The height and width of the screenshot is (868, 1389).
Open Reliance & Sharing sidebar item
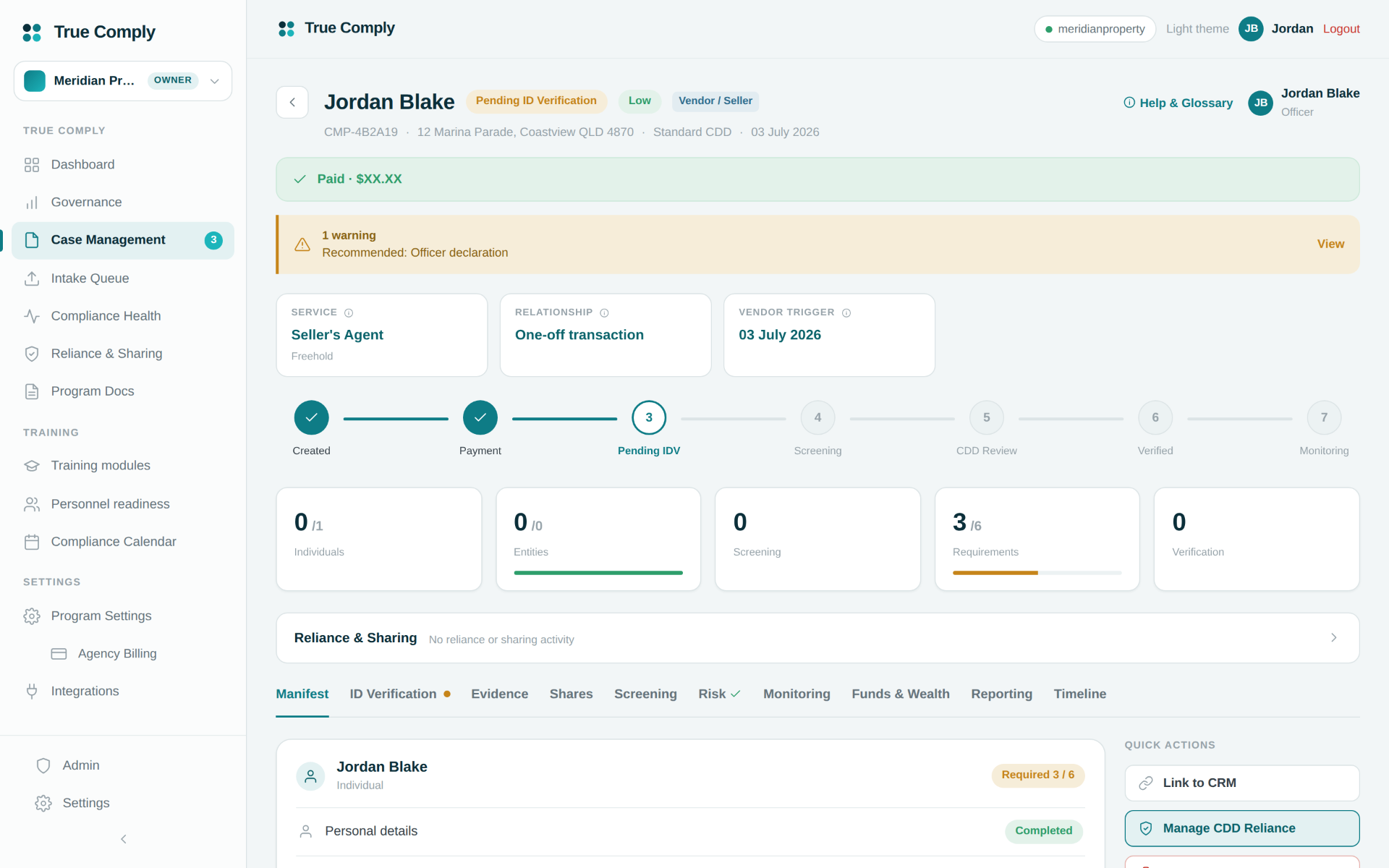(123, 354)
